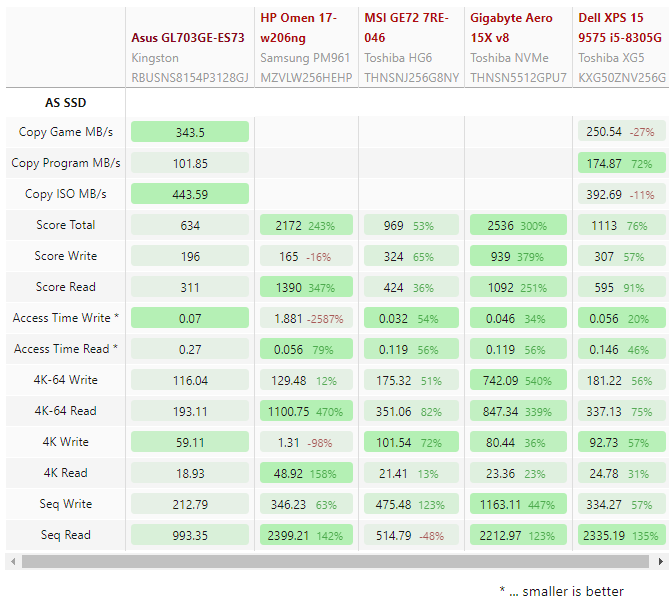Click the smaller is better footnote

click(561, 591)
